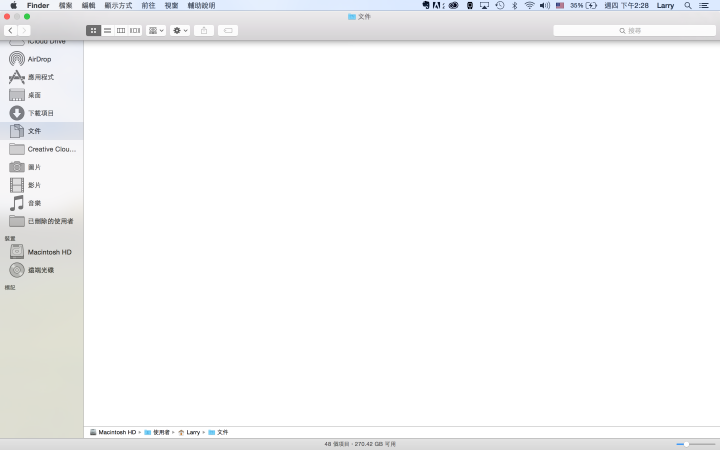The image size is (720, 450).
Task: Select 文件 in the sidebar
Action: point(41,131)
